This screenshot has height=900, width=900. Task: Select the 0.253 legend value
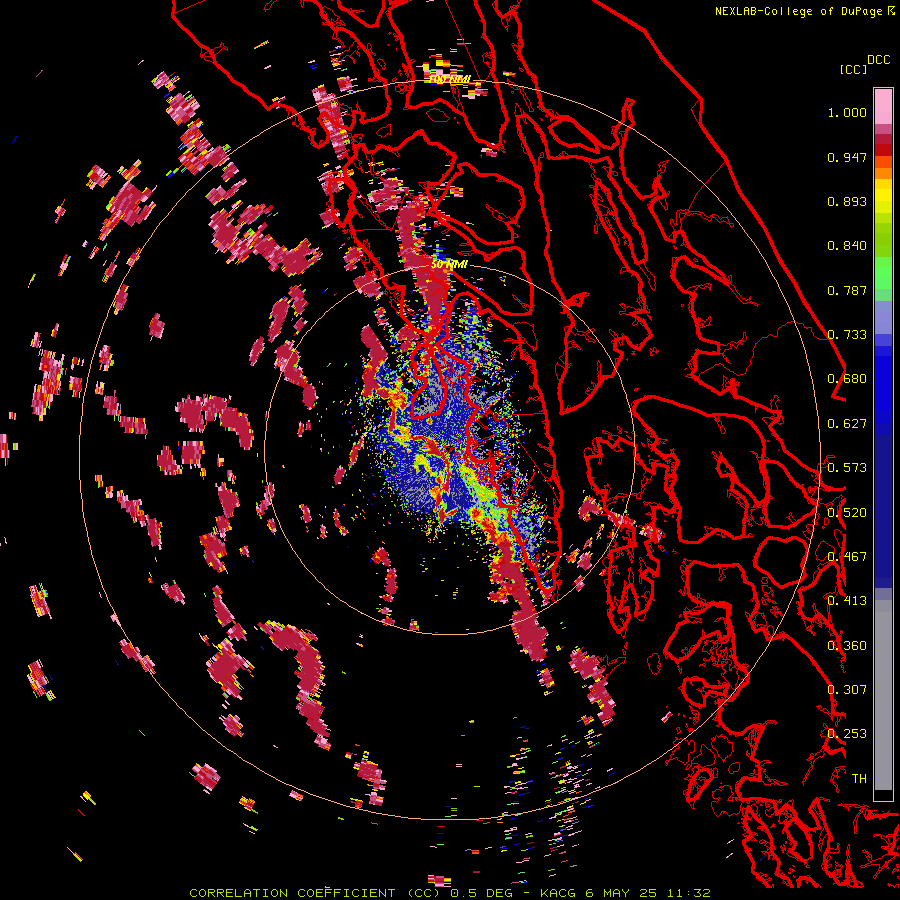(847, 734)
